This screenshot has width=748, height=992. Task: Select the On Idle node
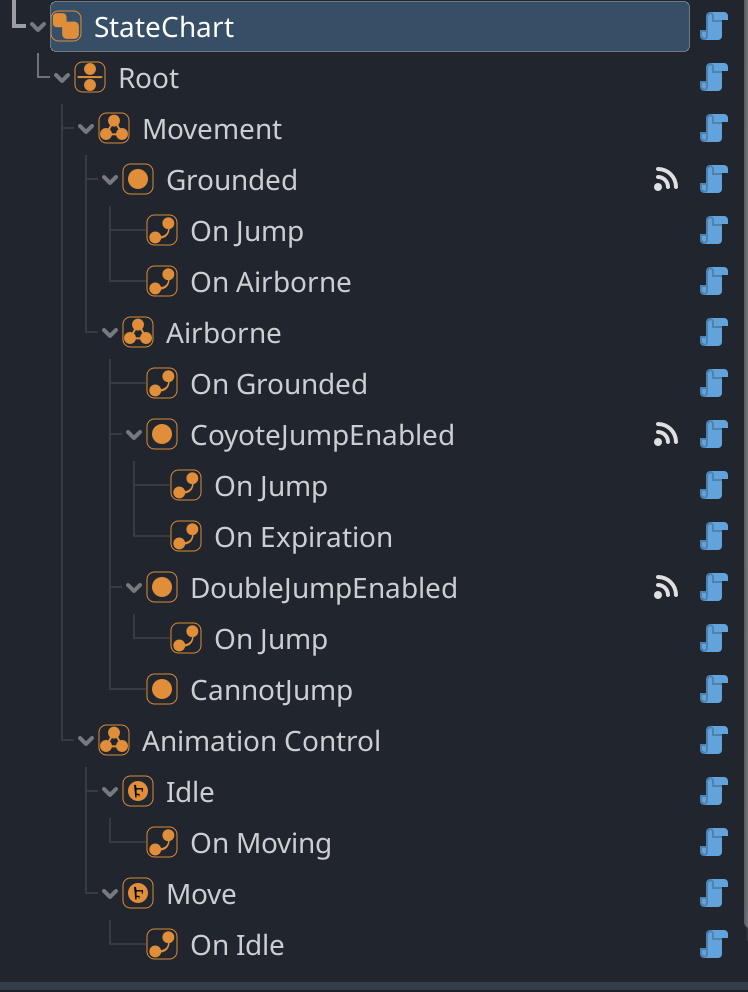point(237,945)
